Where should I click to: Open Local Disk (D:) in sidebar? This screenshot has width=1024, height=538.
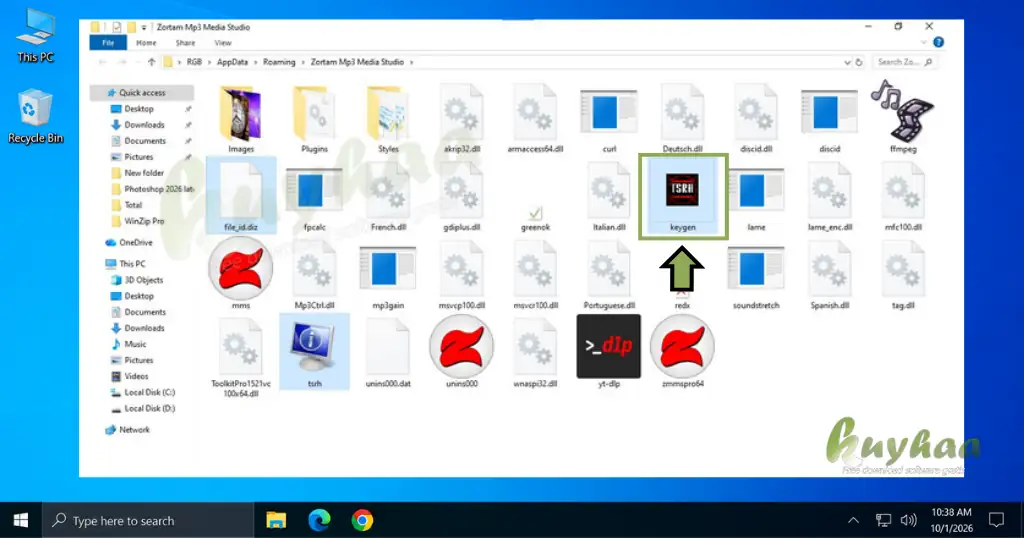pyautogui.click(x=150, y=409)
